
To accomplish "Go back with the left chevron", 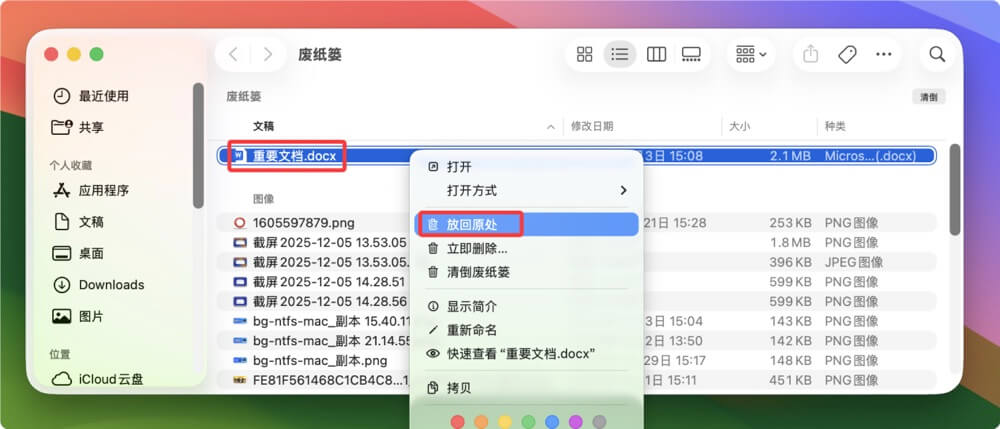I will [x=233, y=54].
